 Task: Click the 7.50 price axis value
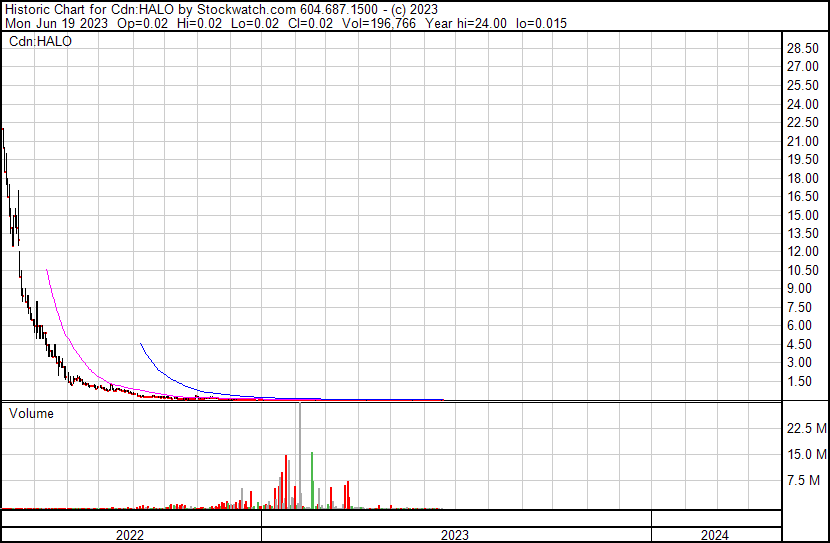point(799,307)
